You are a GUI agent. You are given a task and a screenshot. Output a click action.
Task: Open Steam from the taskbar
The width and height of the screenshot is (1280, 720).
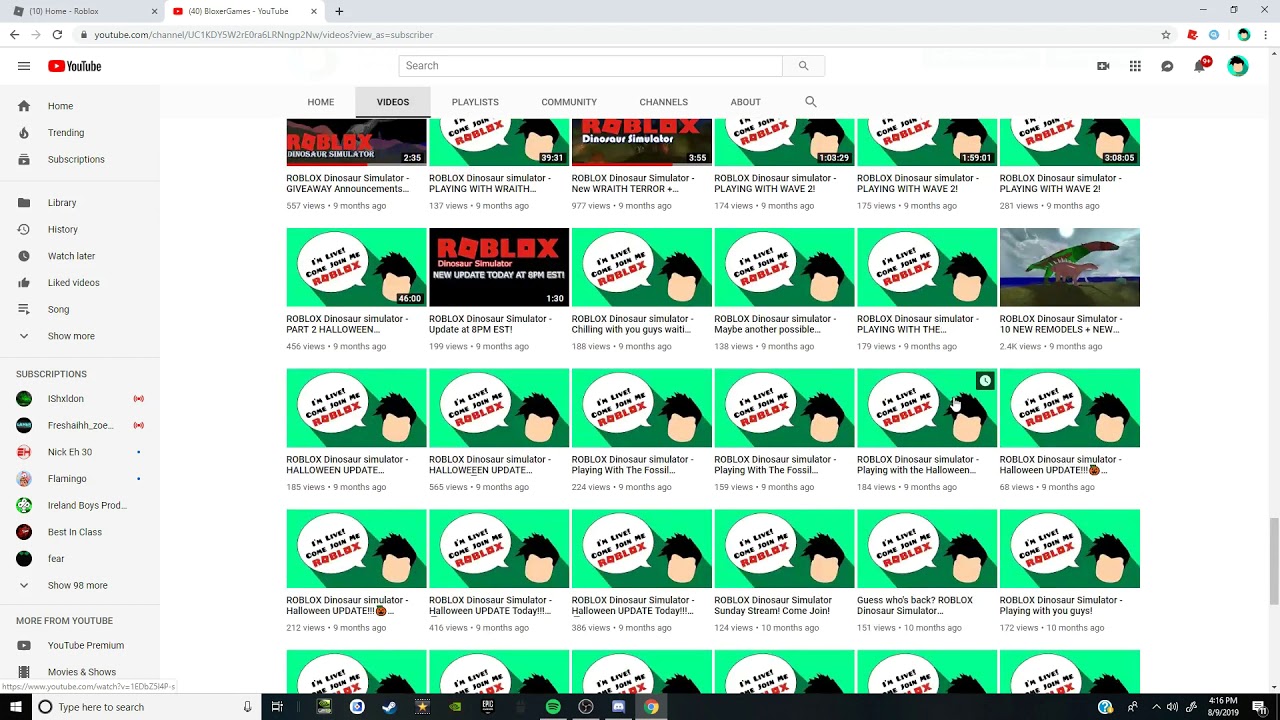(389, 707)
